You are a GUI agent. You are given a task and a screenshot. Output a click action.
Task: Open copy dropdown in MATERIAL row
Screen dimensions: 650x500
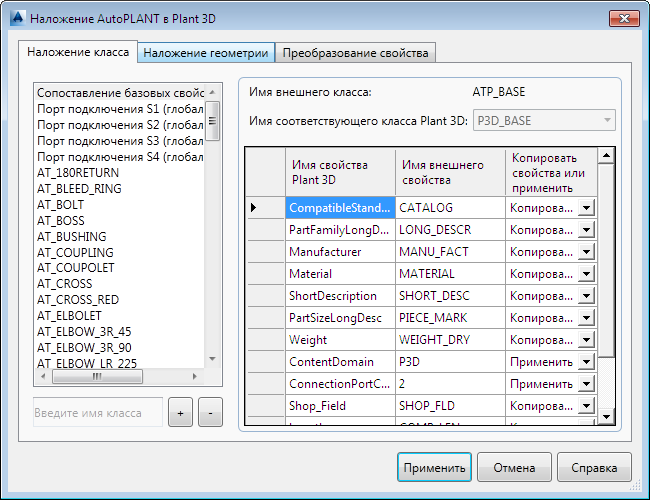587,274
